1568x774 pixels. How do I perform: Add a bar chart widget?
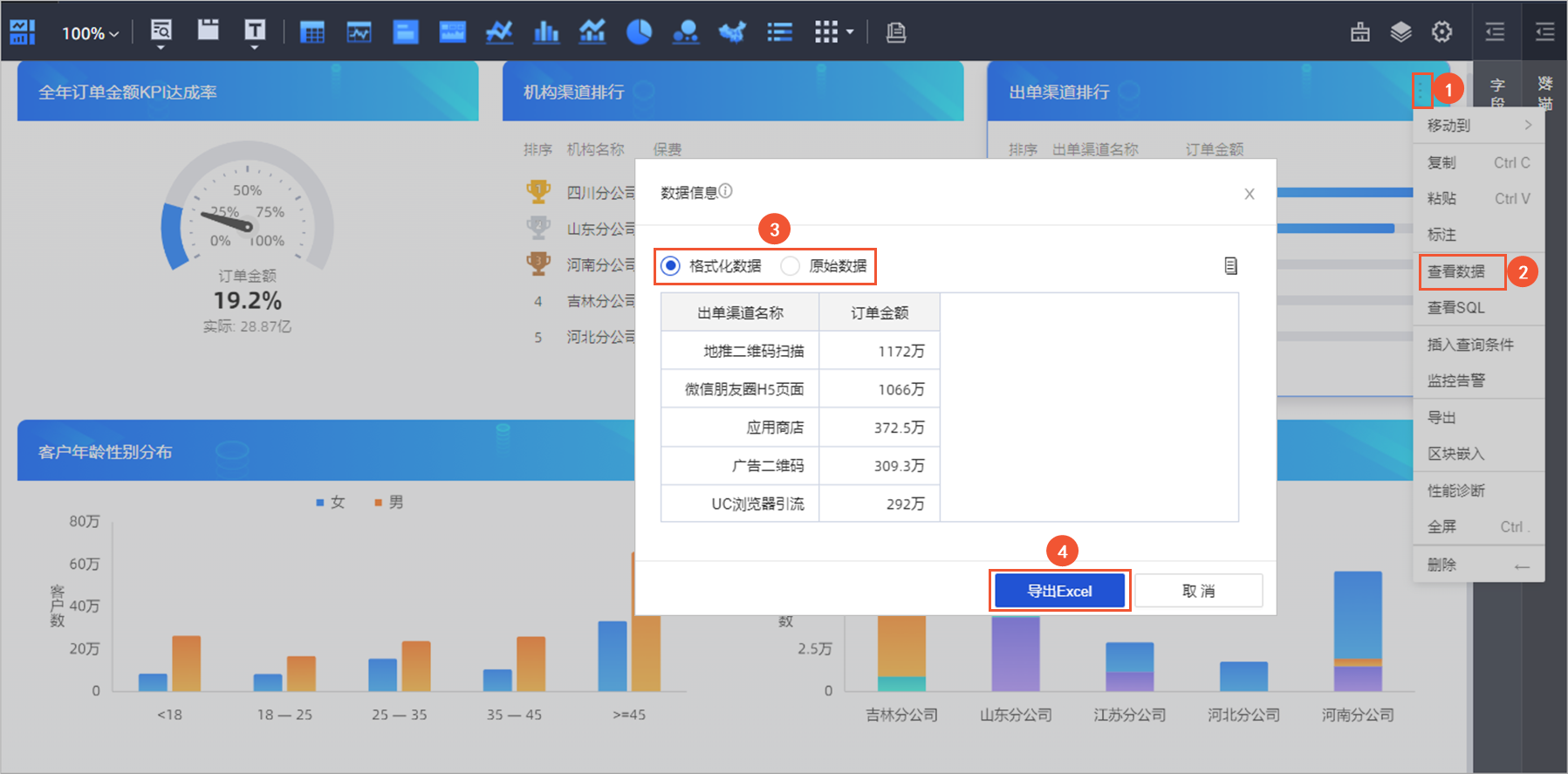(546, 32)
